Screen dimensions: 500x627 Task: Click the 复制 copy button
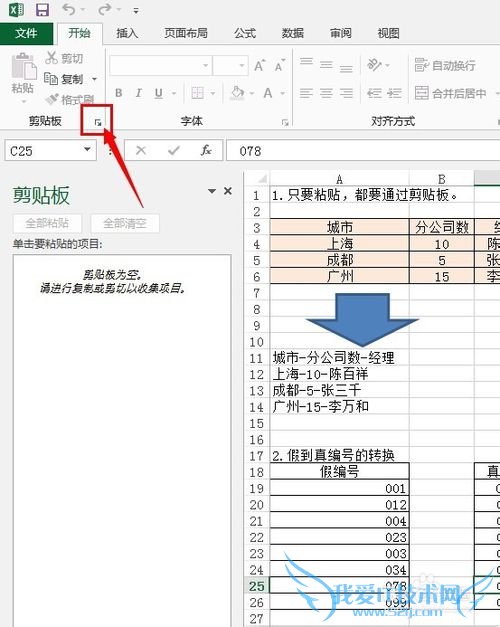[64, 79]
